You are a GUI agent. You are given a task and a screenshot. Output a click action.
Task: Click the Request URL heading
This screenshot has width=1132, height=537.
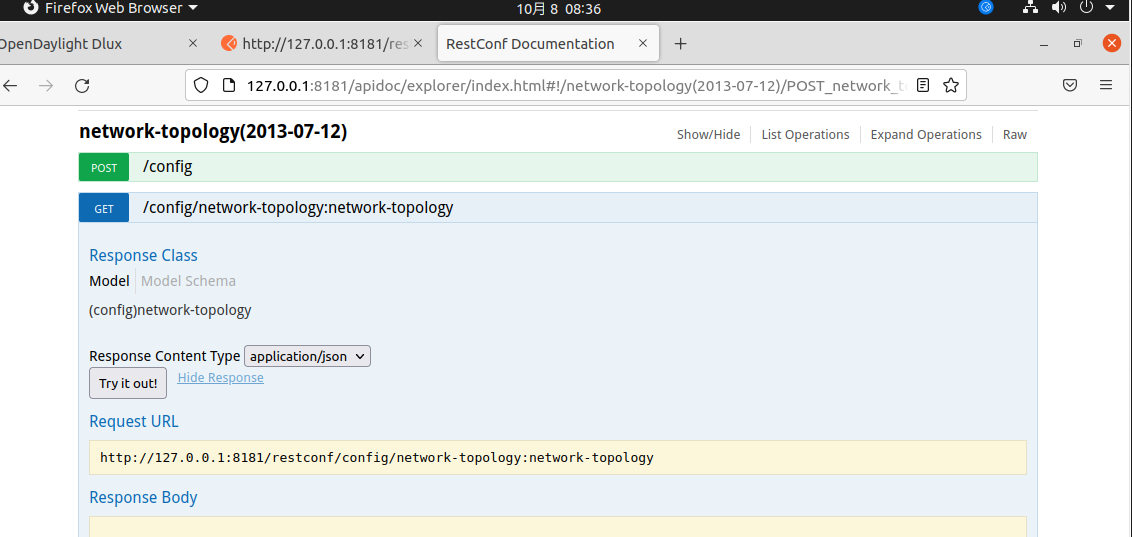coord(134,422)
